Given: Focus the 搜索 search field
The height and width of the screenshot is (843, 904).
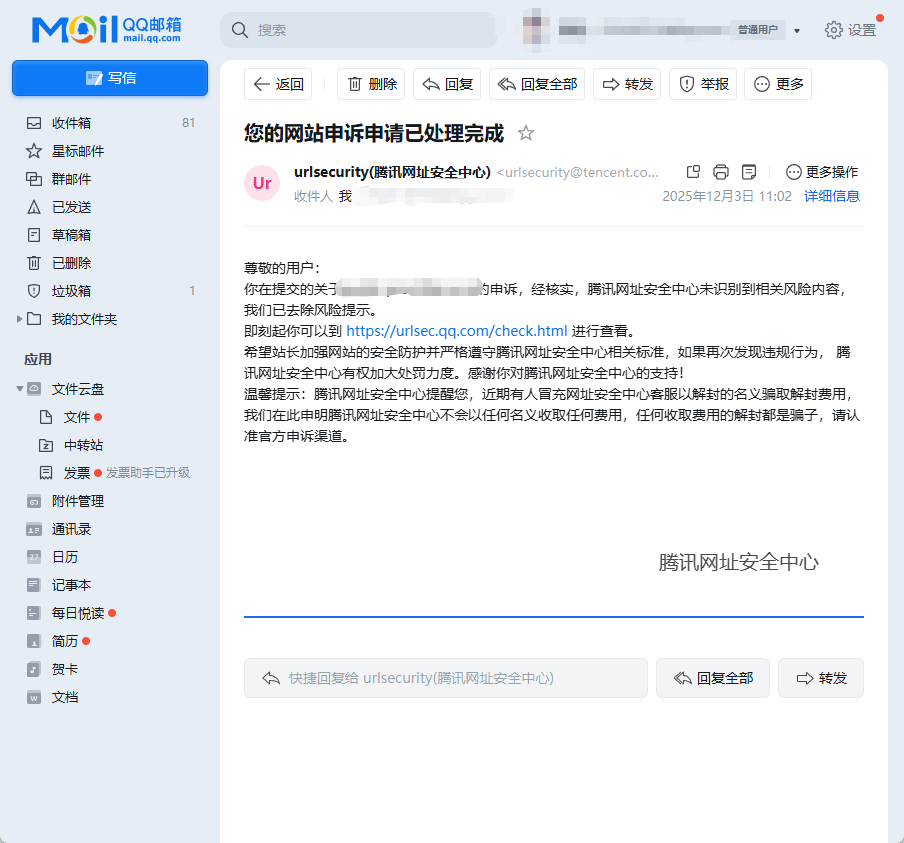Looking at the screenshot, I should pyautogui.click(x=359, y=30).
